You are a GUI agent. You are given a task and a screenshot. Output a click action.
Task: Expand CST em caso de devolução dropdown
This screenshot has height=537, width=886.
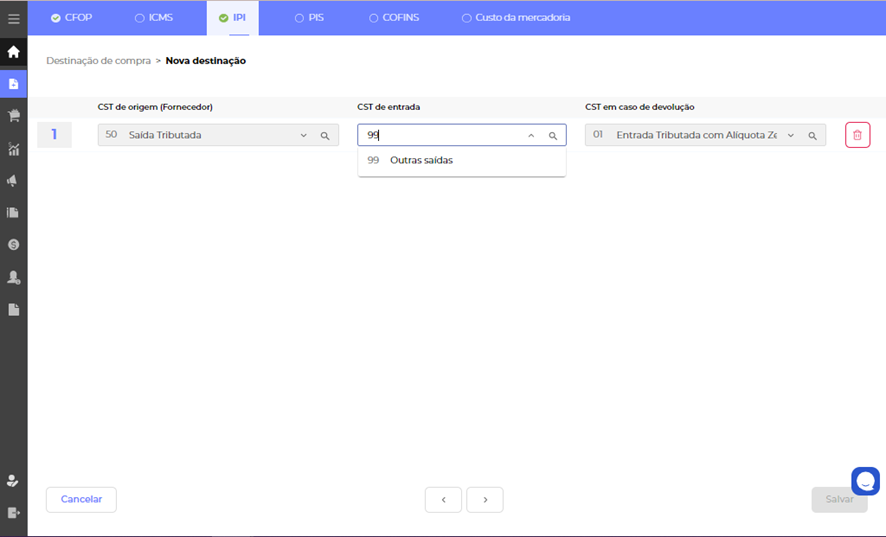click(790, 136)
